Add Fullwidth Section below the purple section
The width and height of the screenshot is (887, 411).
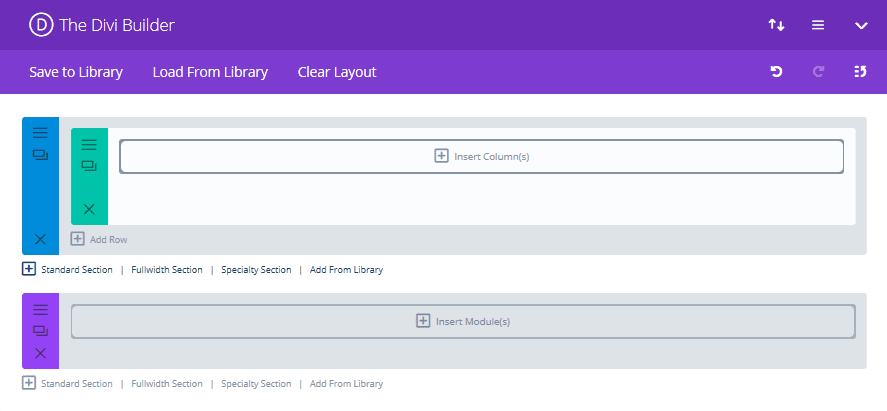[167, 384]
